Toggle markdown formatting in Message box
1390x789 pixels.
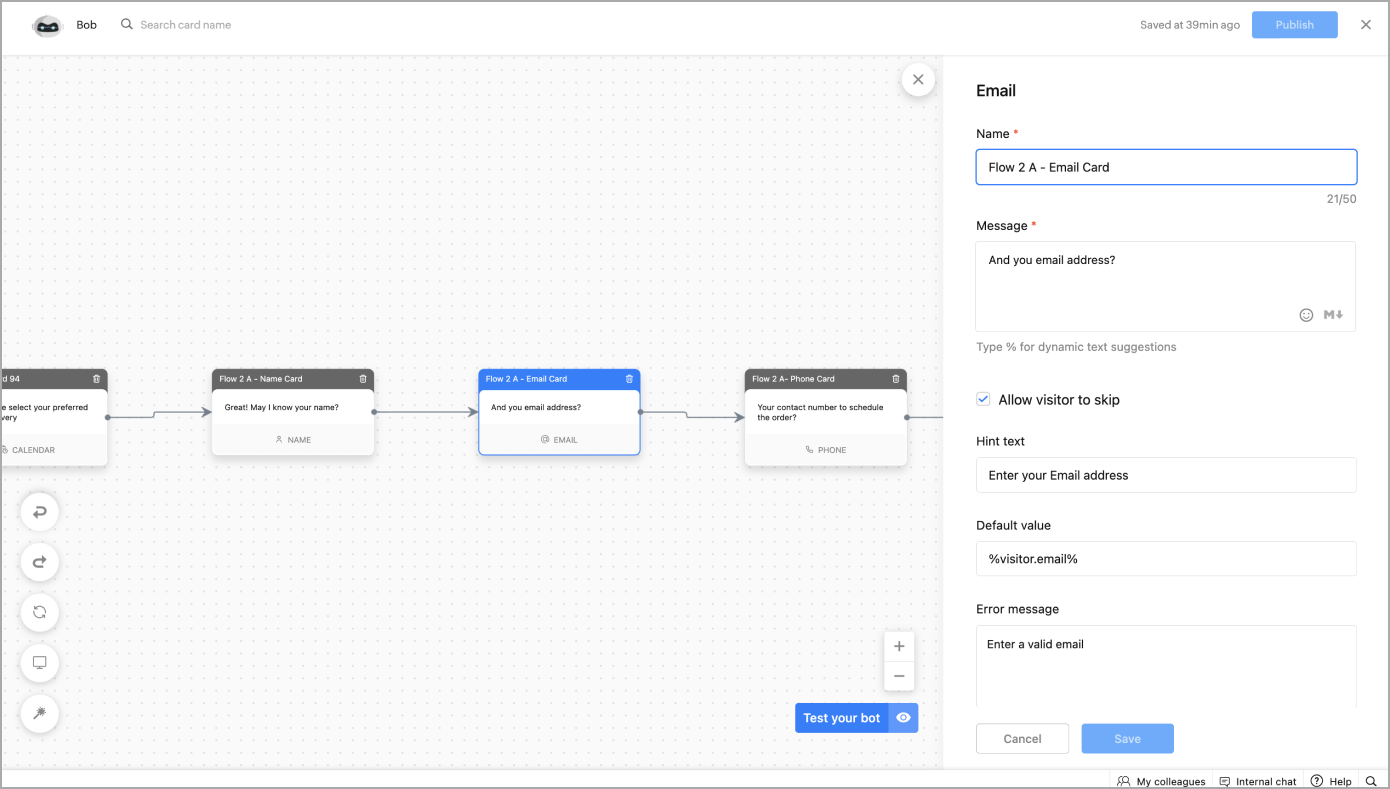pos(1333,315)
